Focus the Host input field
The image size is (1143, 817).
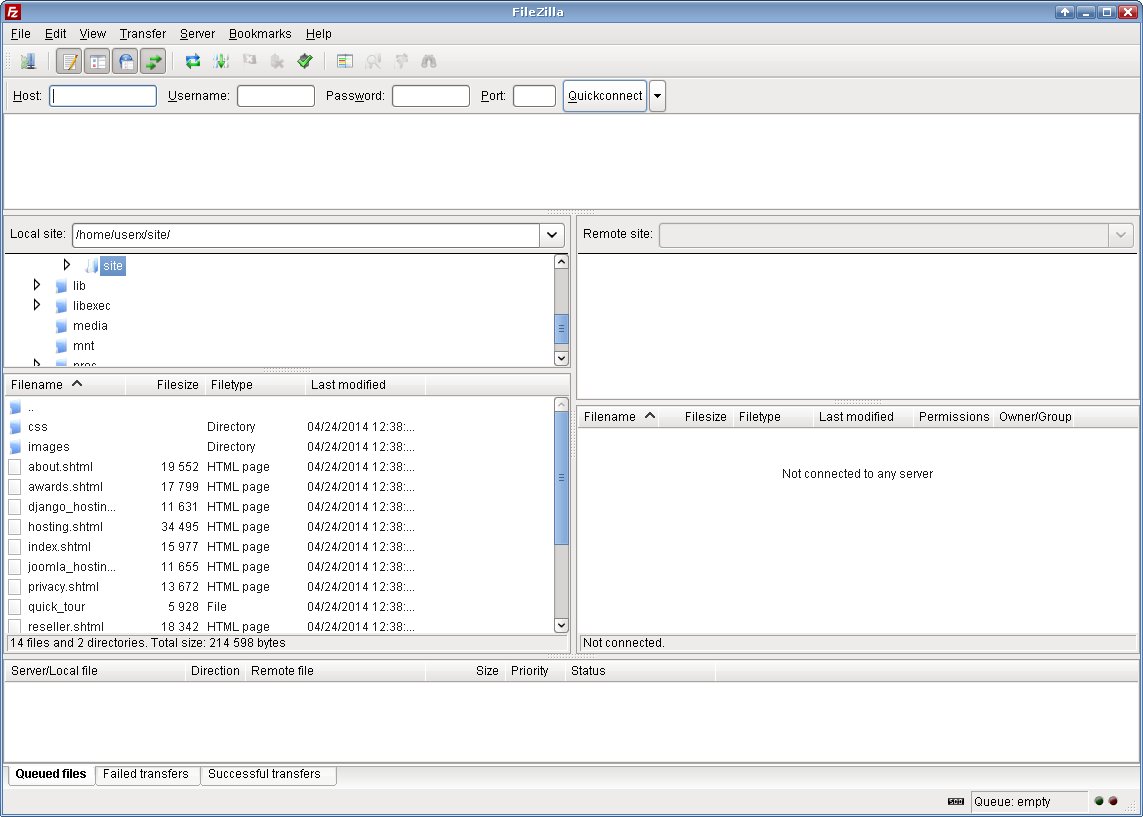103,96
